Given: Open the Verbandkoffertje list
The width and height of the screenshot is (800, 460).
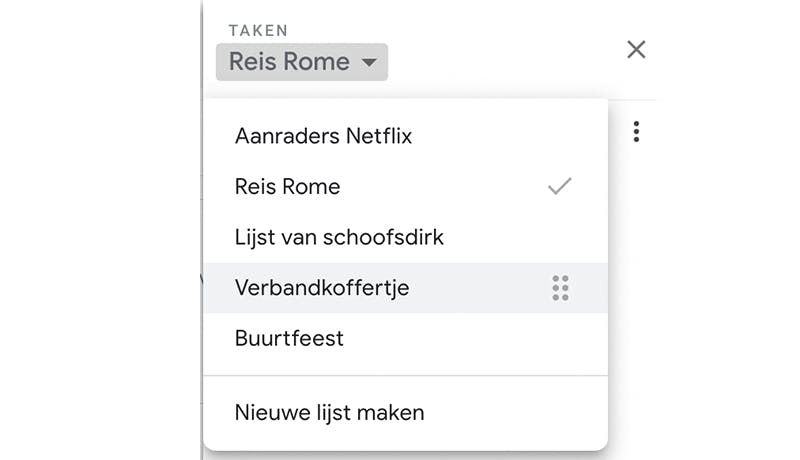Looking at the screenshot, I should (x=322, y=288).
